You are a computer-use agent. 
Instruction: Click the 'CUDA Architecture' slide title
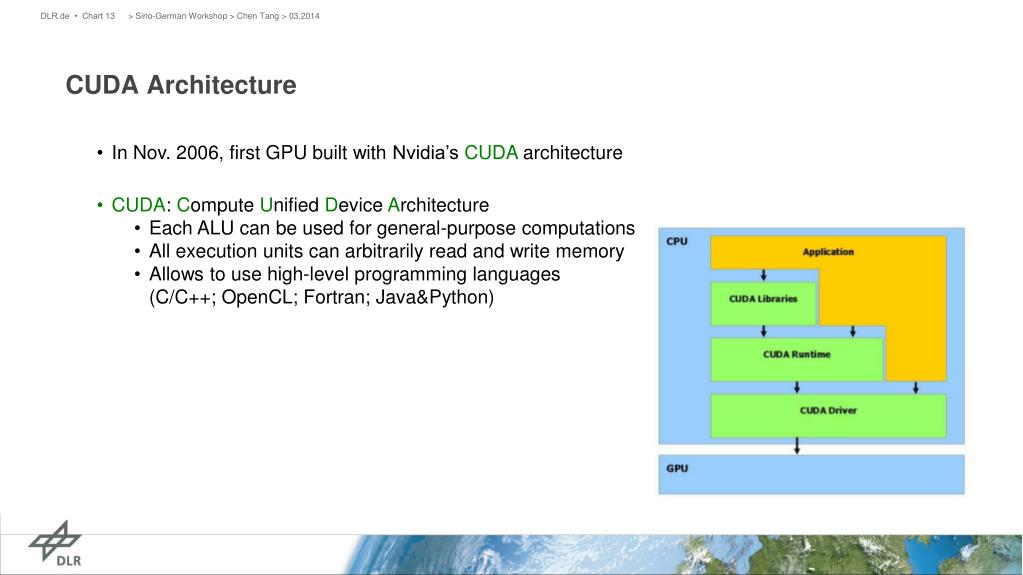click(181, 85)
